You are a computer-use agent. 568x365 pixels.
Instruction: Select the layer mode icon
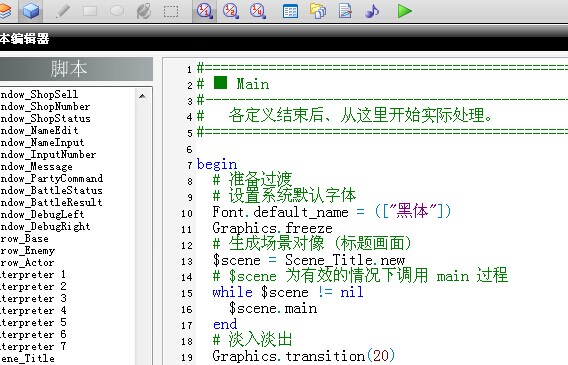tap(5, 11)
